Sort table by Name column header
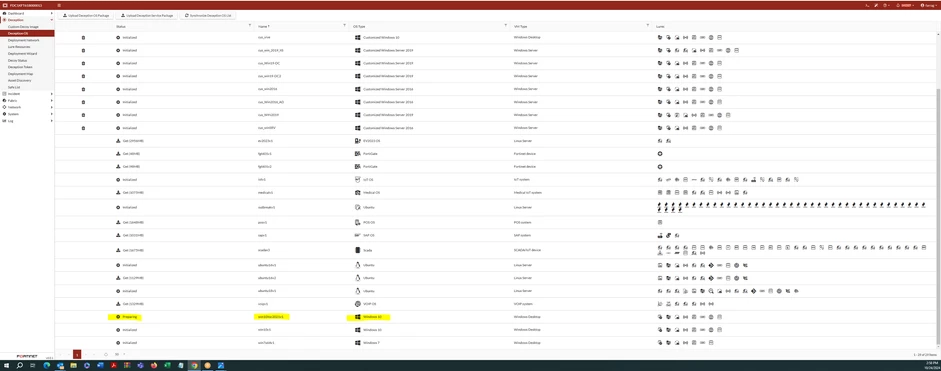This screenshot has height=371, width=941. tap(263, 26)
